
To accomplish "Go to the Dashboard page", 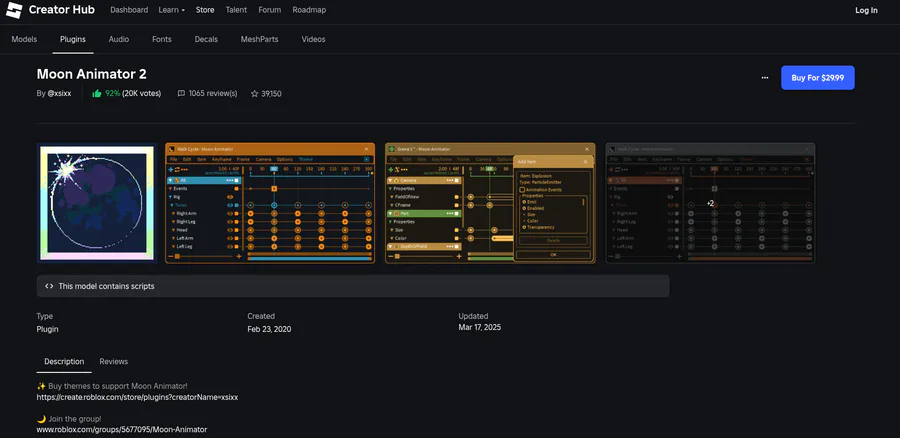I will (129, 10).
